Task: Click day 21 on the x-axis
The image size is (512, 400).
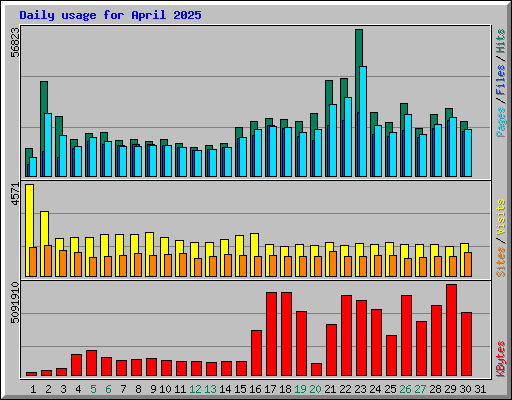Action: click(330, 389)
